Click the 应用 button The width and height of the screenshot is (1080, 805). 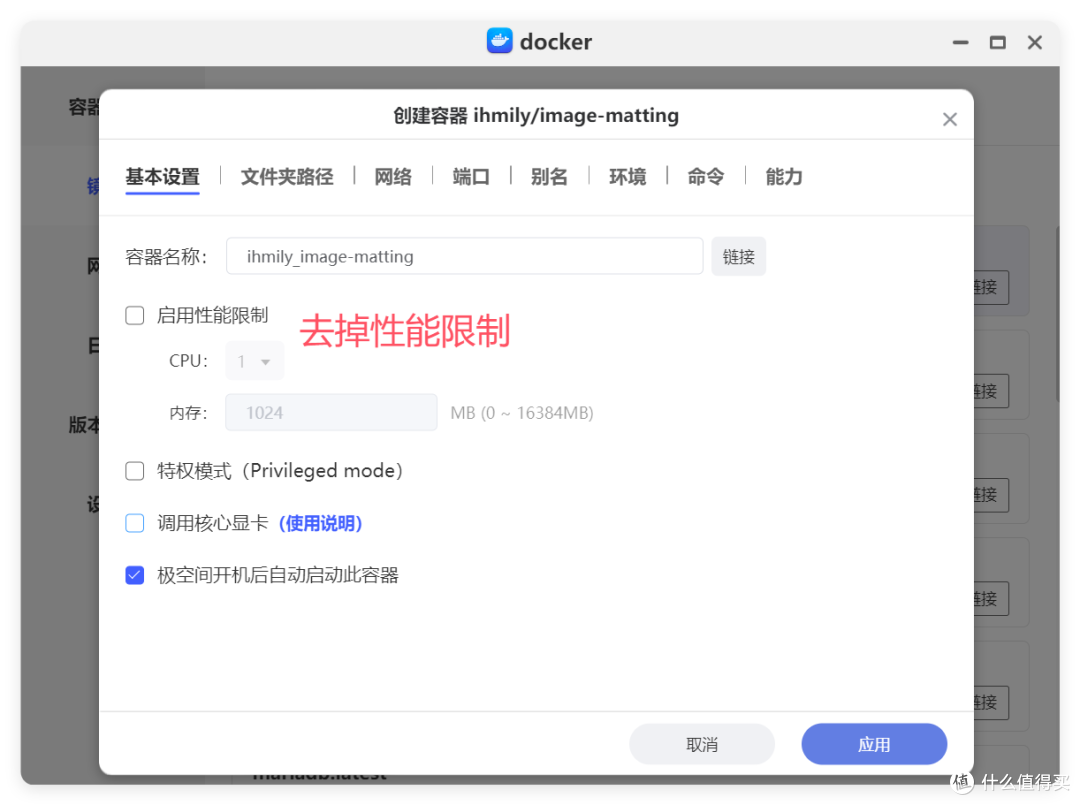click(x=874, y=744)
